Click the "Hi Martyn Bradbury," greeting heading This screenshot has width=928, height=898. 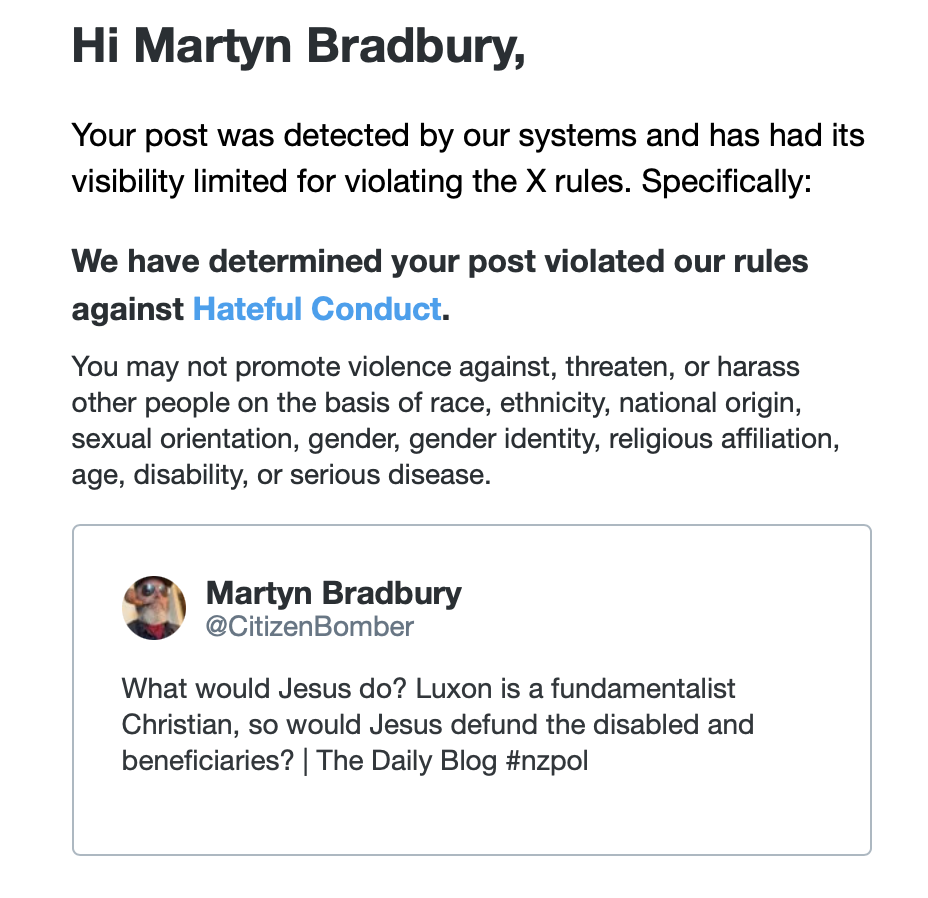298,48
